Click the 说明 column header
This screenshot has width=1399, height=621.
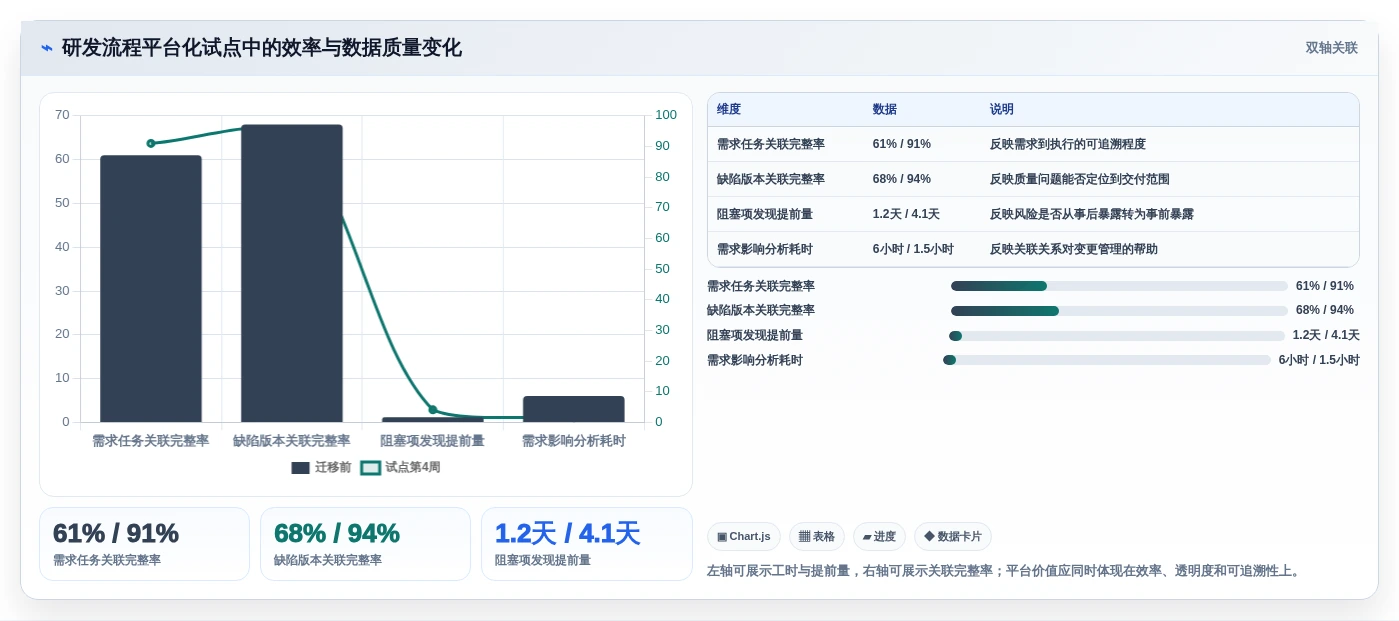point(1002,109)
